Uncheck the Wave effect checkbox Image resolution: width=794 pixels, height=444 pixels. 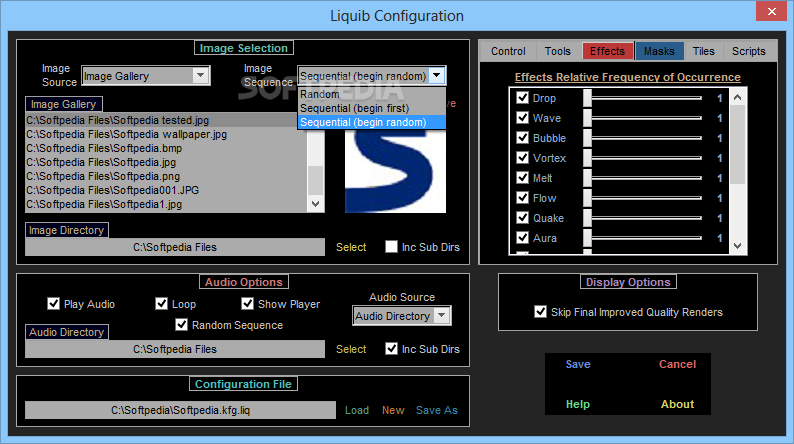(x=523, y=117)
